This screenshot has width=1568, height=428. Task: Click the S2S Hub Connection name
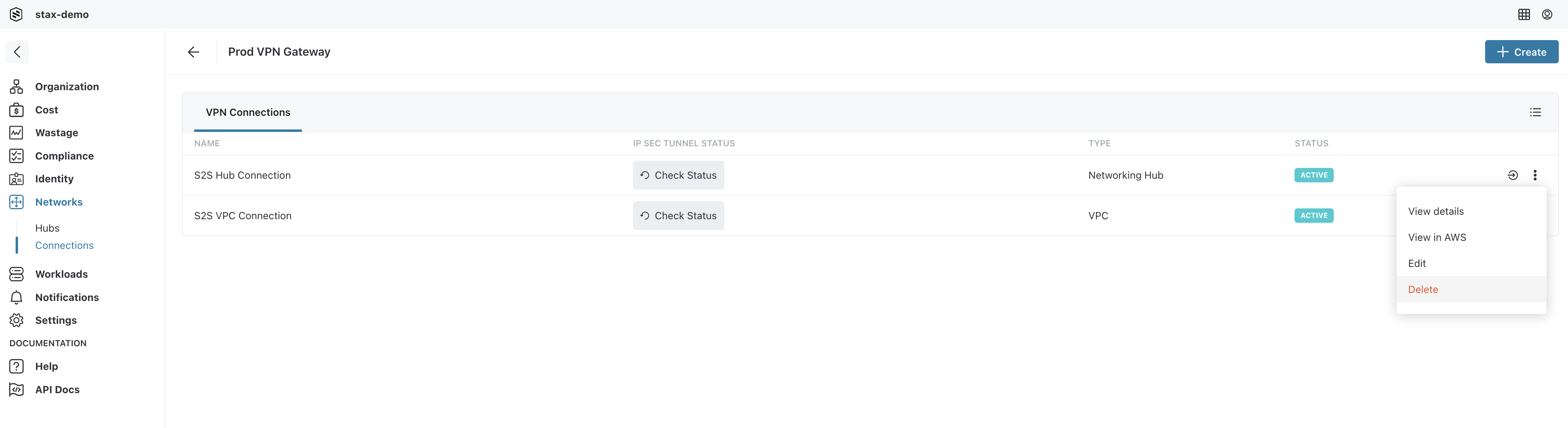click(x=242, y=176)
